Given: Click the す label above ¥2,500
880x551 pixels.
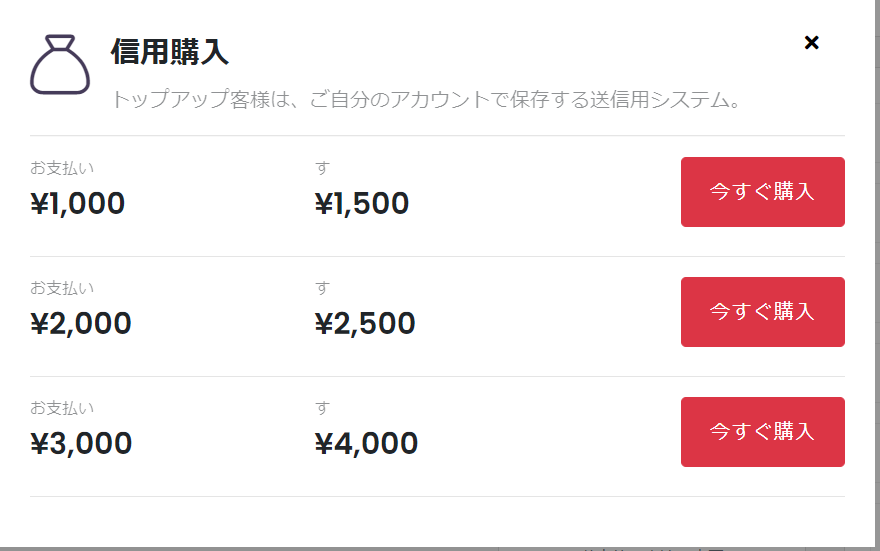Looking at the screenshot, I should click(x=322, y=288).
